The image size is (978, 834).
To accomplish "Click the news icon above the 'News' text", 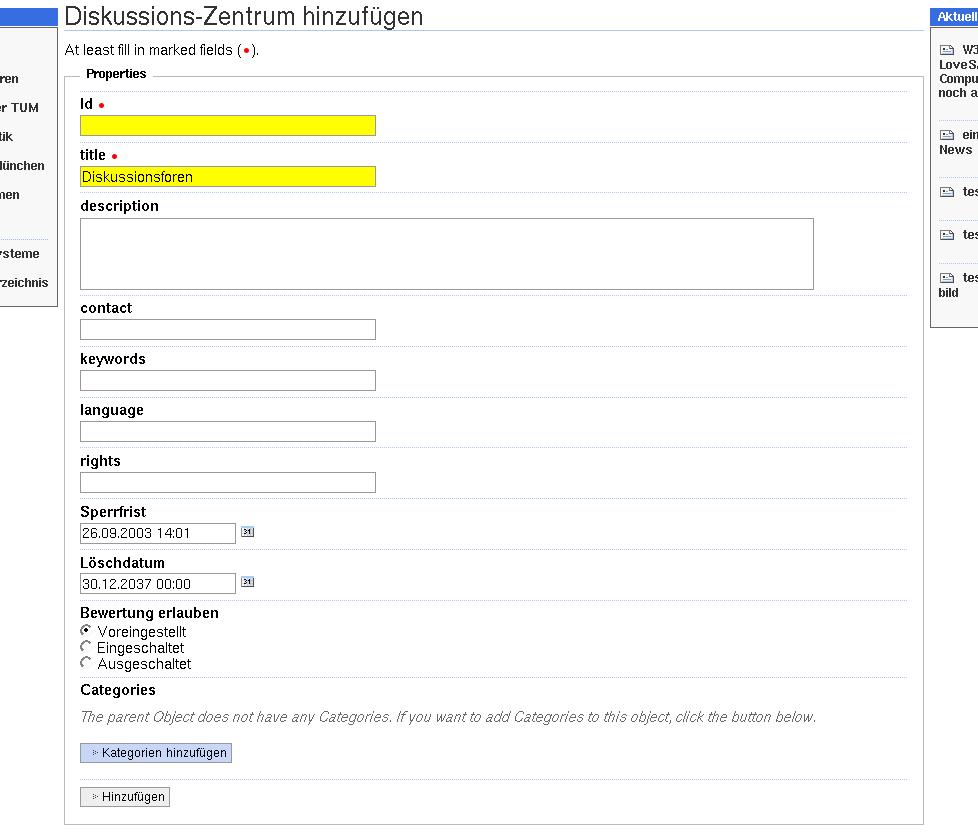I will pos(947,135).
